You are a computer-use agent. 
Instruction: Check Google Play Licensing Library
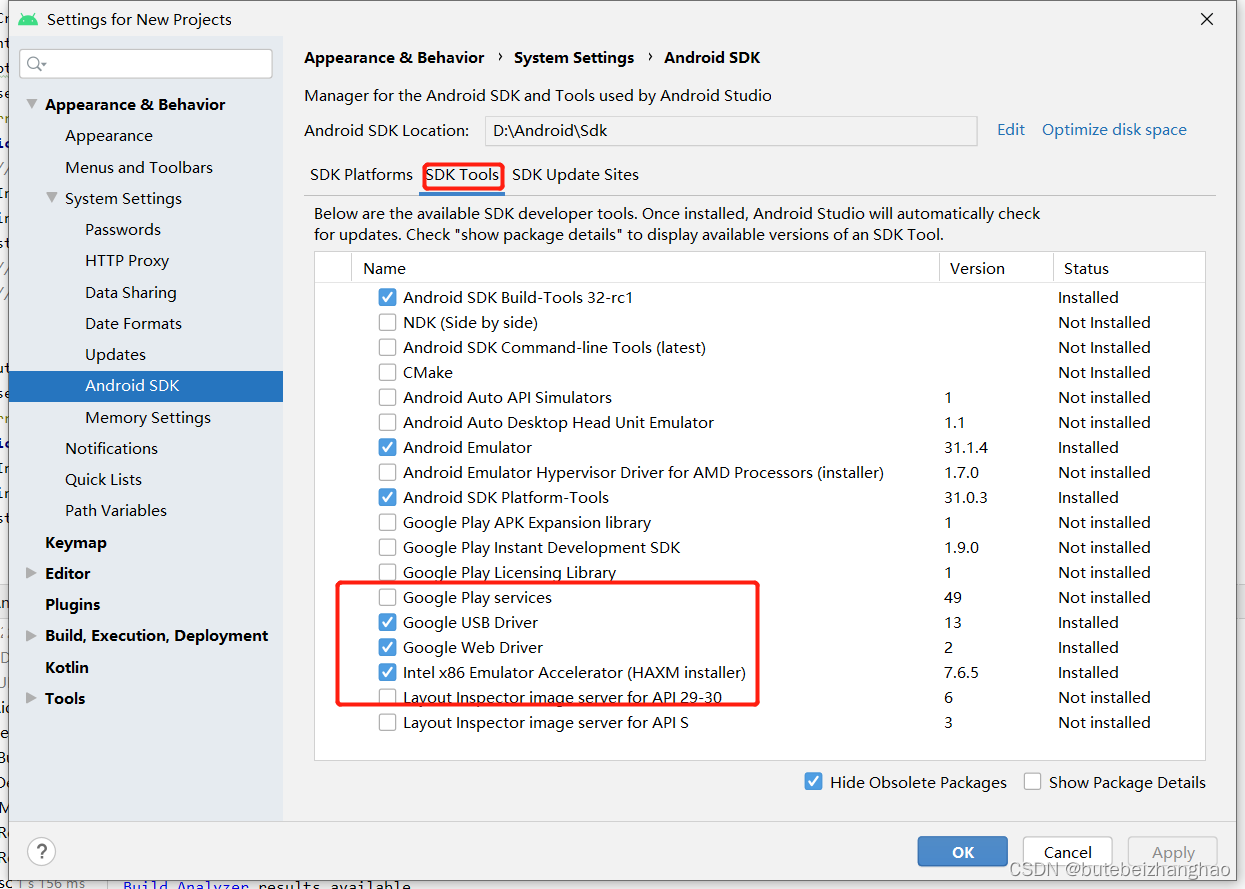coord(387,572)
